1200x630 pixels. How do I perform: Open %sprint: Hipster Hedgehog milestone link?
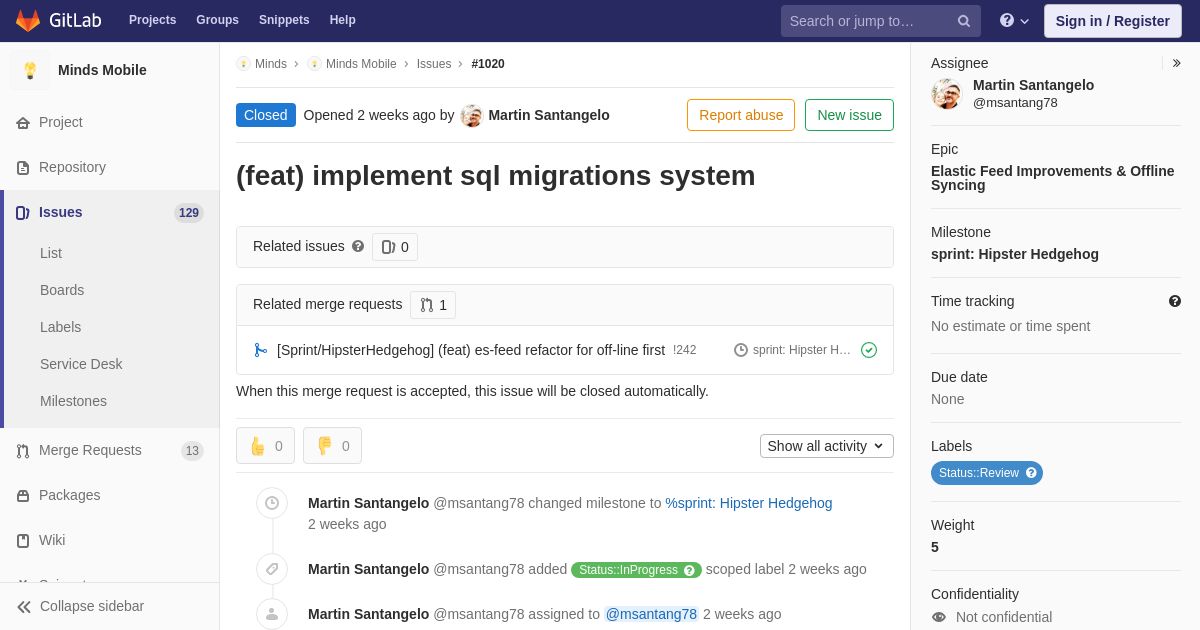click(749, 503)
